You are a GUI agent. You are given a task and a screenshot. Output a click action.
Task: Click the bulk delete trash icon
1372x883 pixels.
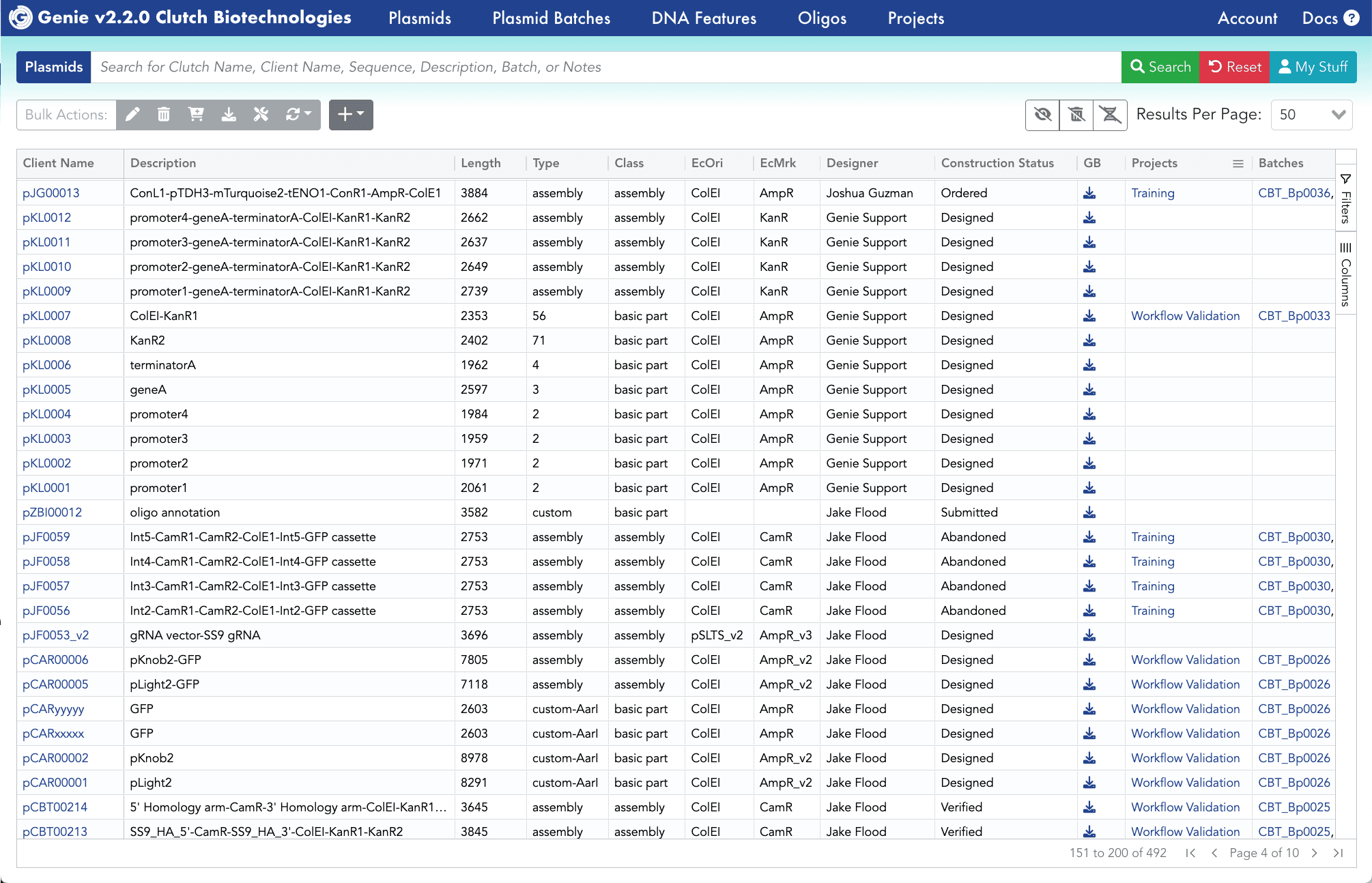164,115
